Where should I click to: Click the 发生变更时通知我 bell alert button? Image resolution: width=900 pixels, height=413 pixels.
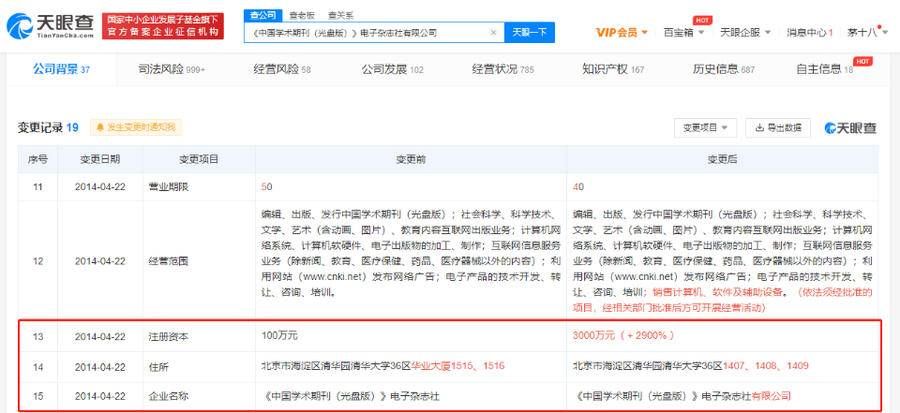click(135, 127)
